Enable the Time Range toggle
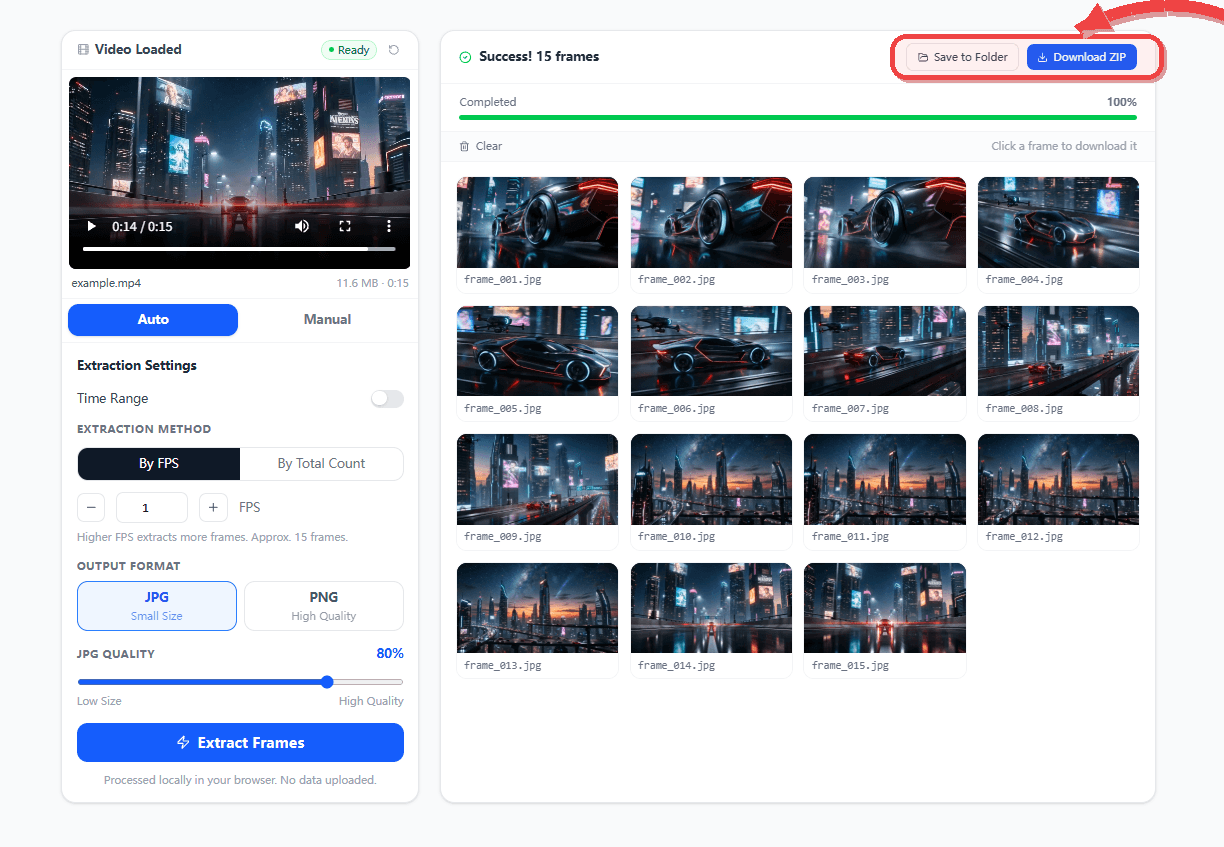Image resolution: width=1224 pixels, height=847 pixels. [x=387, y=399]
